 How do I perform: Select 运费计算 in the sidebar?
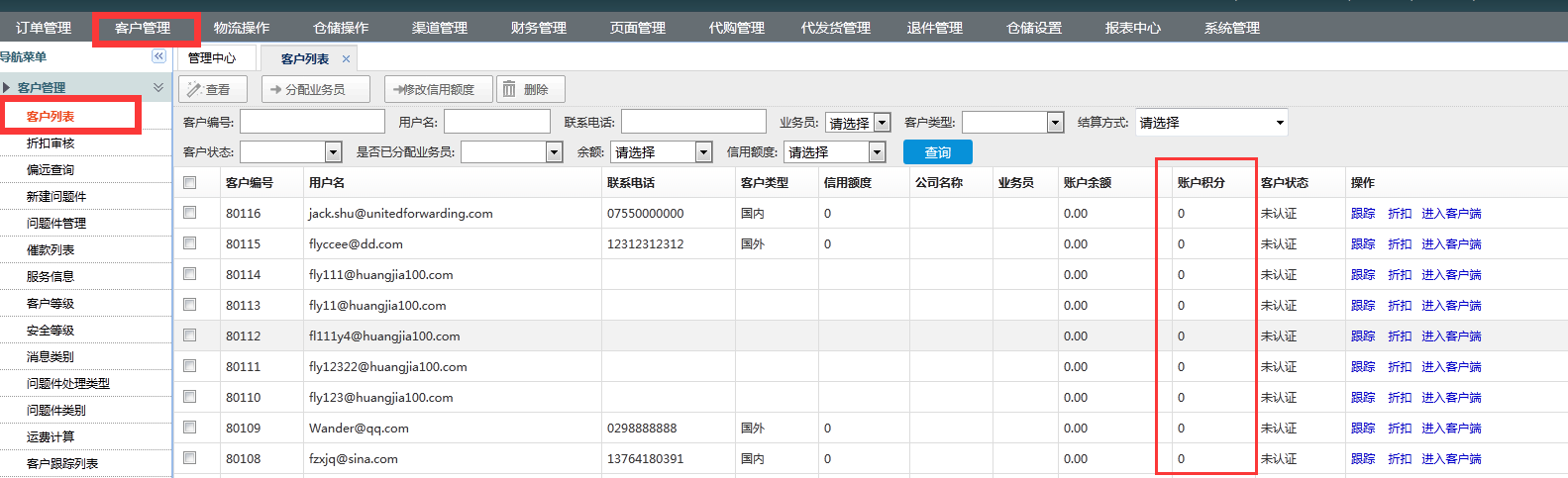(x=51, y=437)
